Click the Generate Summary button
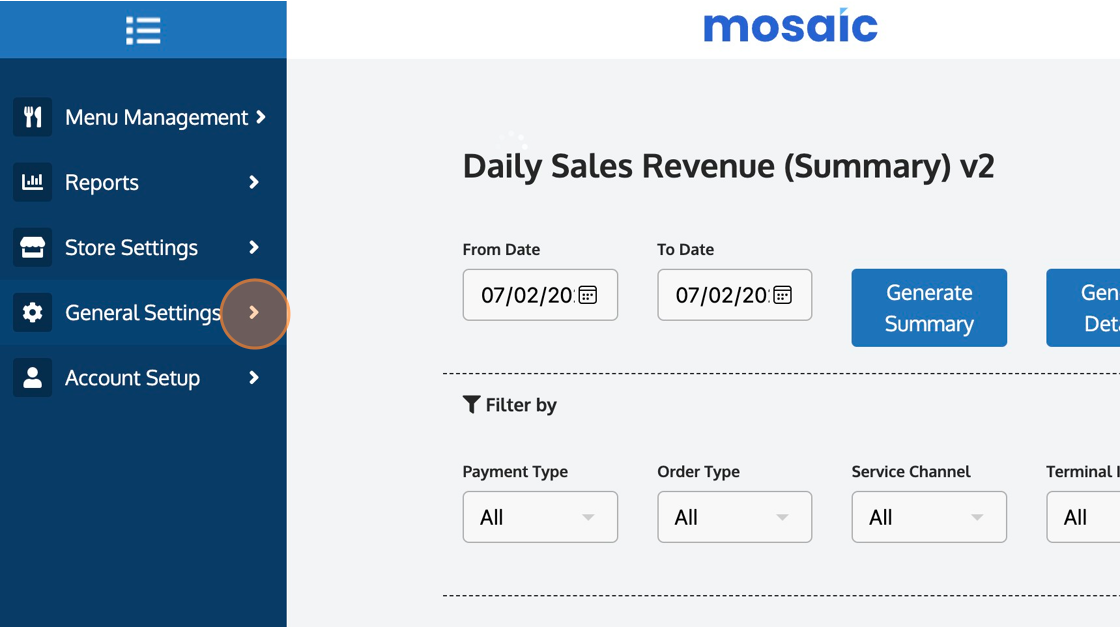 tap(929, 308)
